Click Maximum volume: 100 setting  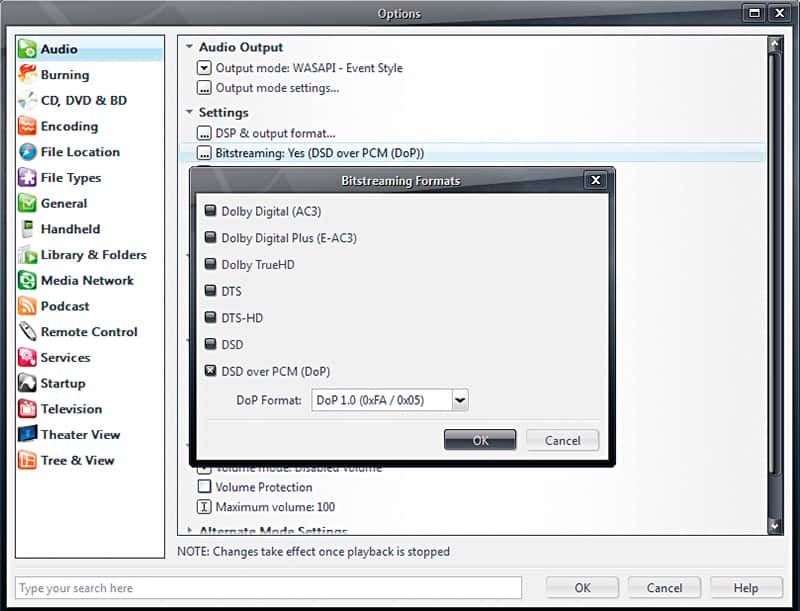tap(275, 506)
